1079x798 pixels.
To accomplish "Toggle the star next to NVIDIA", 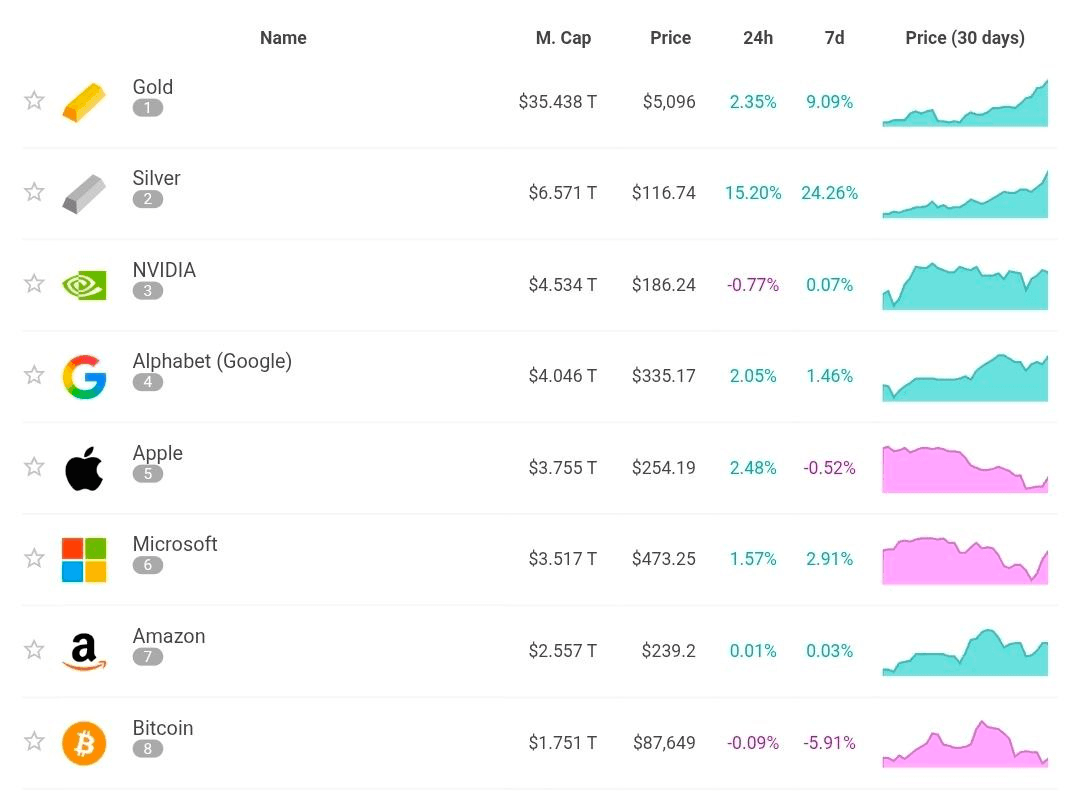I will [34, 284].
